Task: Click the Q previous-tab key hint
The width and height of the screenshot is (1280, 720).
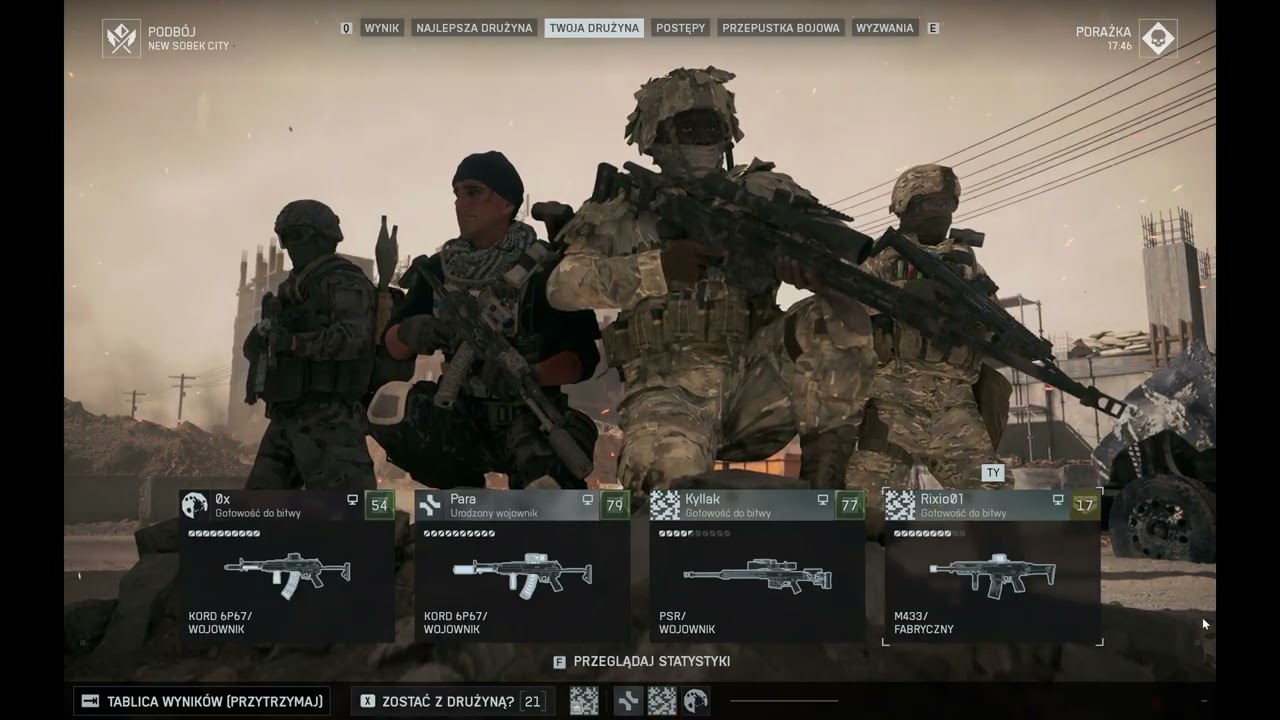Action: coord(347,29)
